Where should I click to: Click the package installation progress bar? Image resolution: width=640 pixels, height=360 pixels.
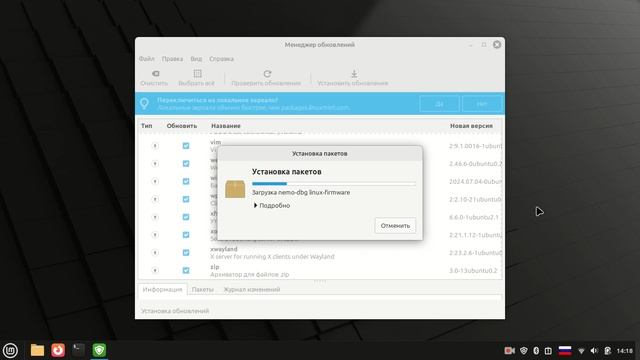pos(334,184)
